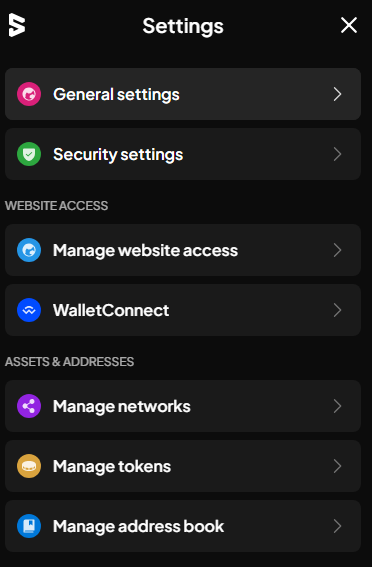Select the Manage website access entry
Screen dimensions: 372x567
[183, 250]
